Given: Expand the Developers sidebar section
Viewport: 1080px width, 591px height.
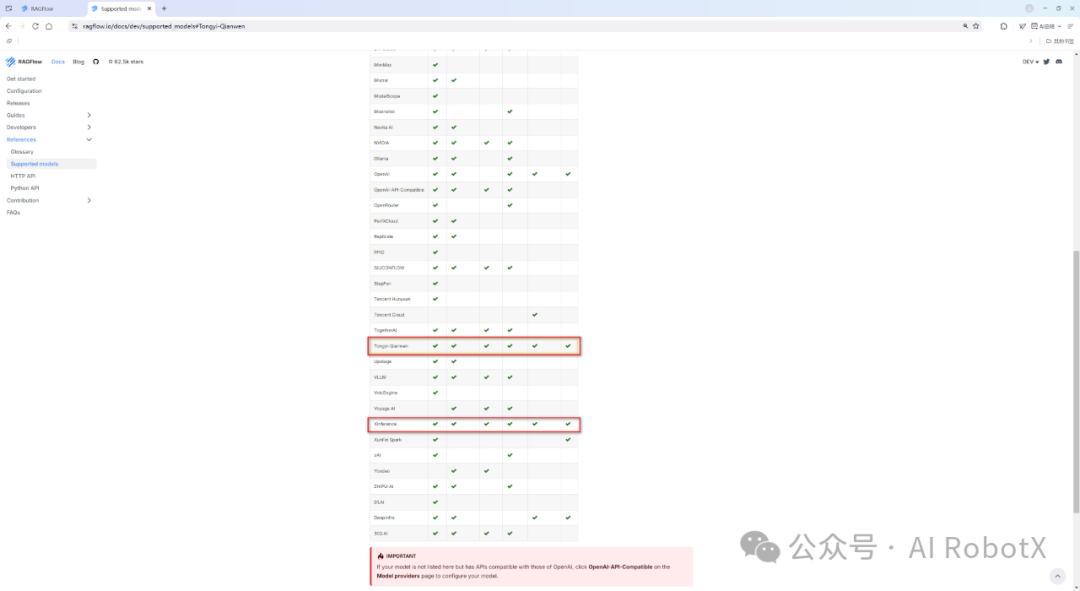Looking at the screenshot, I should pyautogui.click(x=89, y=127).
